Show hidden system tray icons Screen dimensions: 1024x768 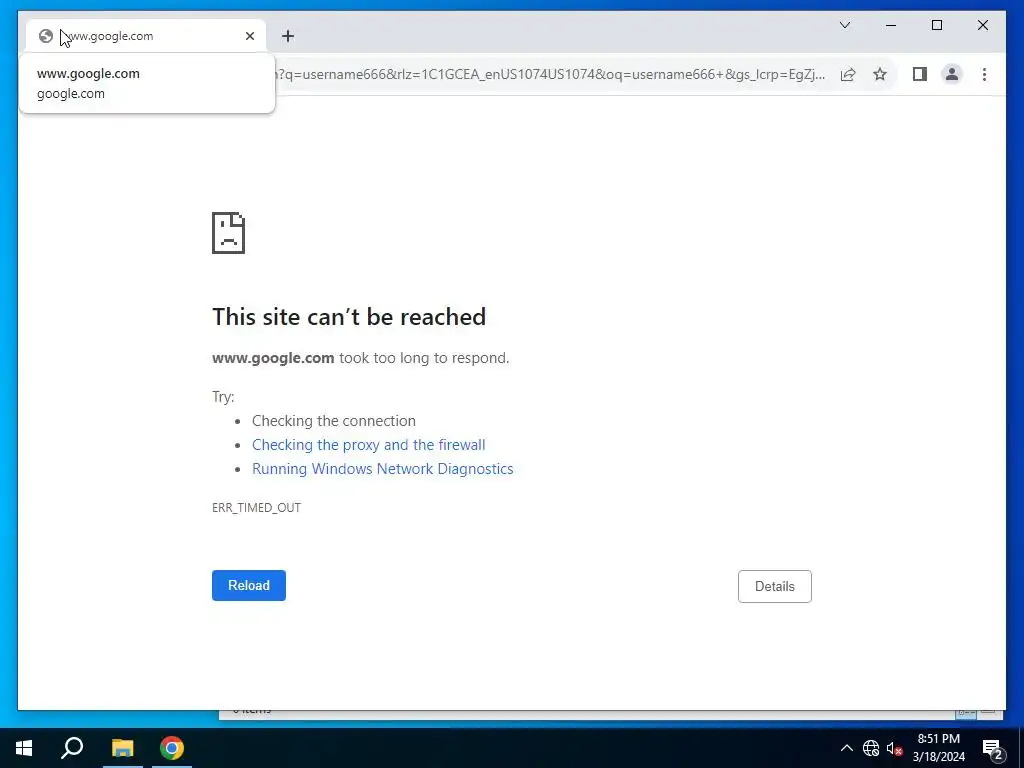point(846,748)
